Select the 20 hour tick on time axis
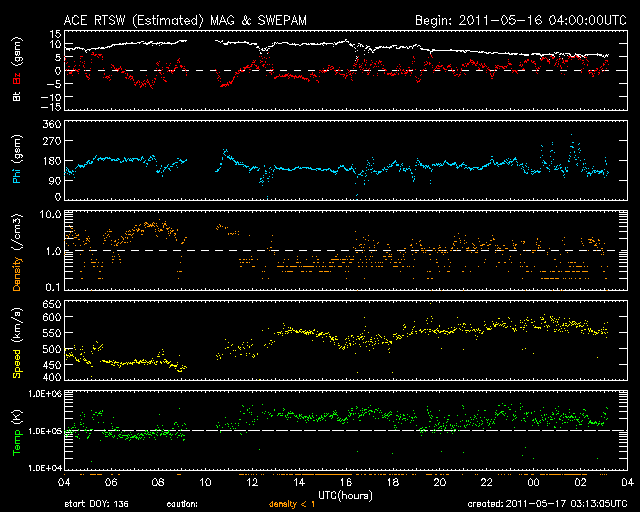The height and width of the screenshot is (512, 640). [440, 481]
